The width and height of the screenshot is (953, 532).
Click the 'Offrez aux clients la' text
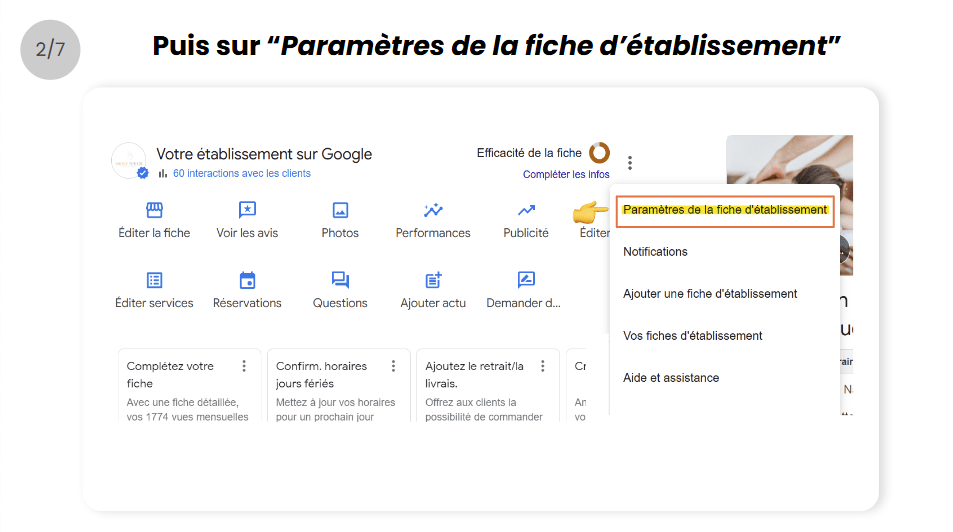coord(471,402)
